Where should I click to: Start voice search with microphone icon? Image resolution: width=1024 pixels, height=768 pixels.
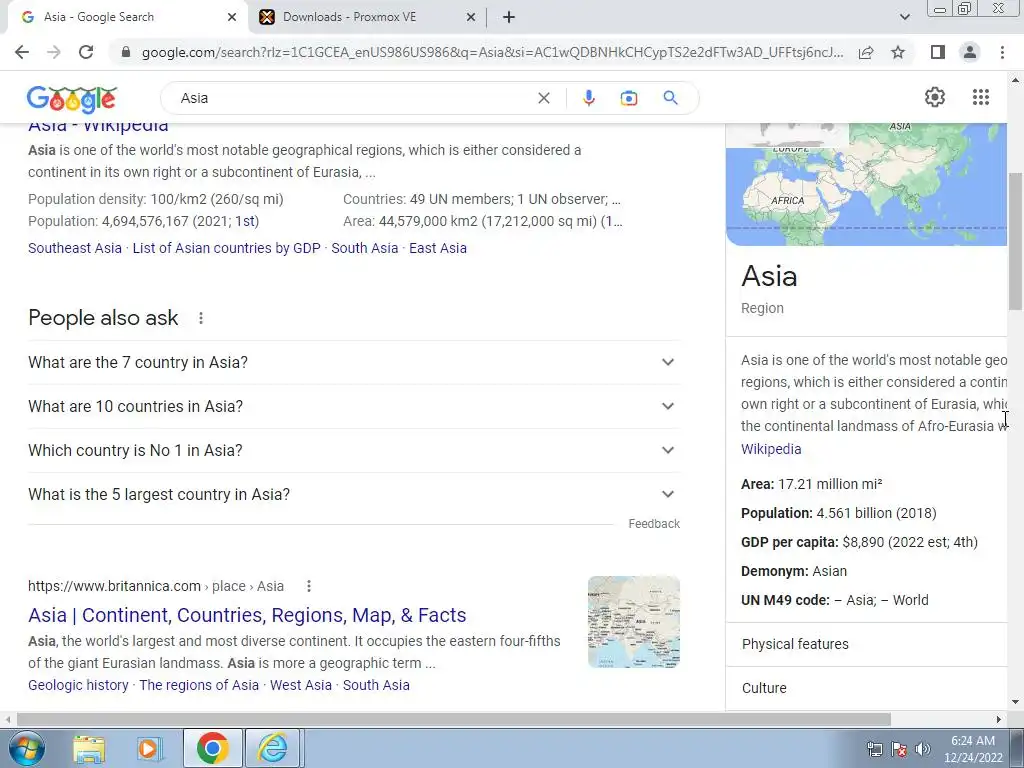[588, 98]
